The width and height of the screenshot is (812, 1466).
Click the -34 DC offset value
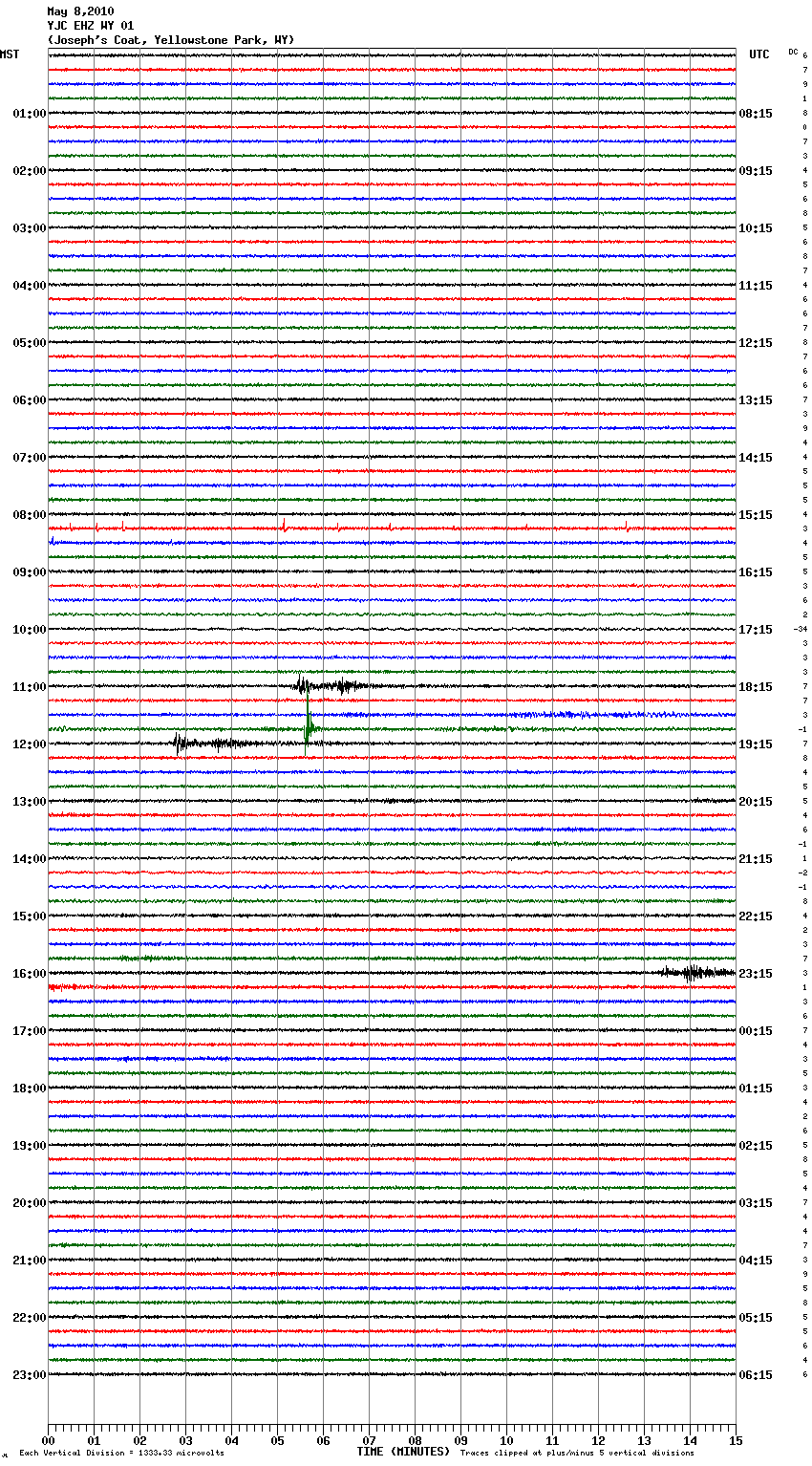pyautogui.click(x=801, y=630)
